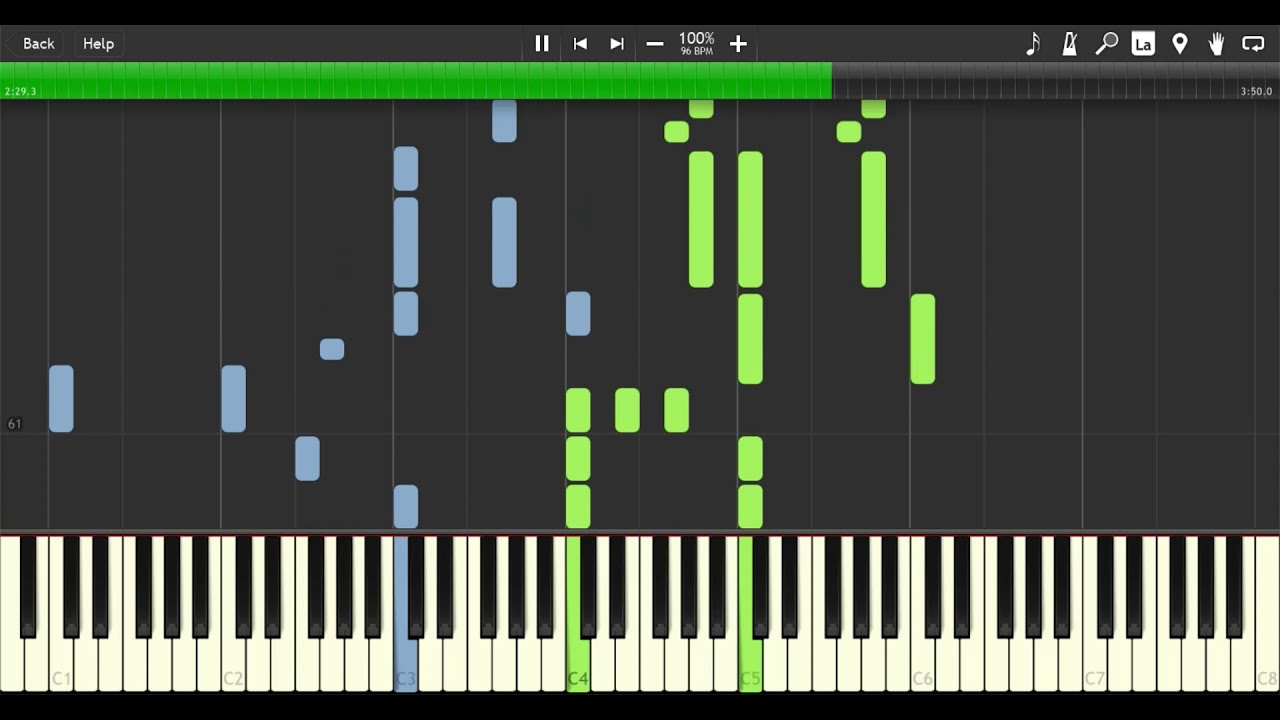Click the green song progress bar
The width and height of the screenshot is (1280, 720).
(416, 80)
